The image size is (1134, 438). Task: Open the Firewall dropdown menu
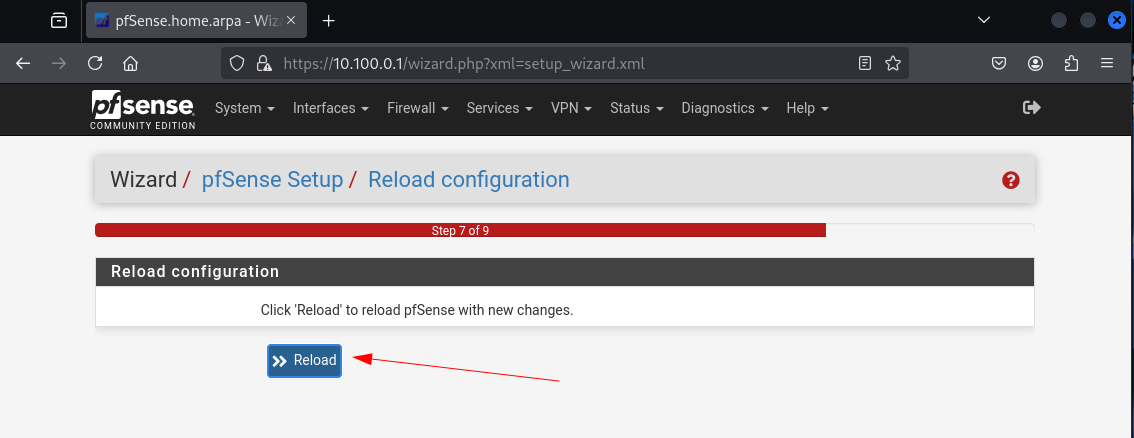click(418, 108)
